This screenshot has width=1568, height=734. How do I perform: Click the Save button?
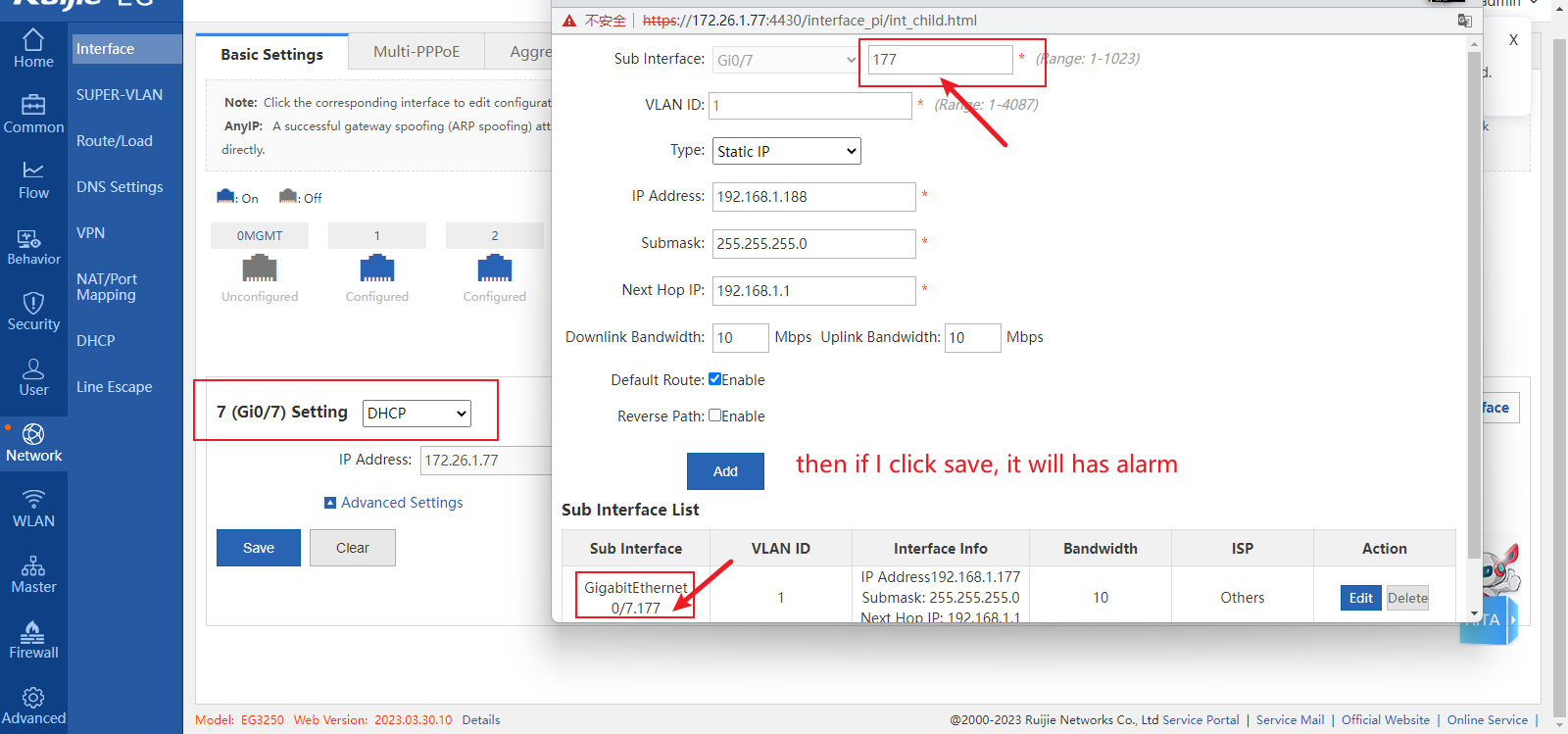point(259,548)
